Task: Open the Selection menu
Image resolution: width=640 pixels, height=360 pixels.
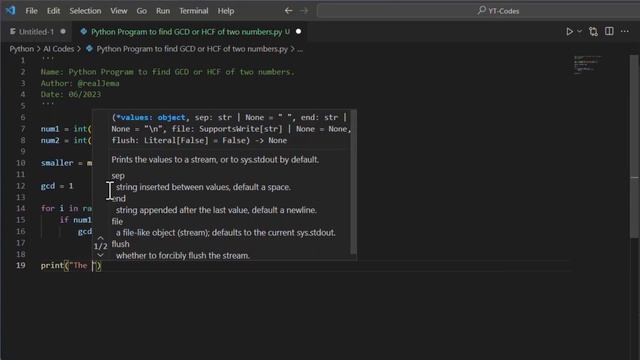Action: pyautogui.click(x=85, y=11)
